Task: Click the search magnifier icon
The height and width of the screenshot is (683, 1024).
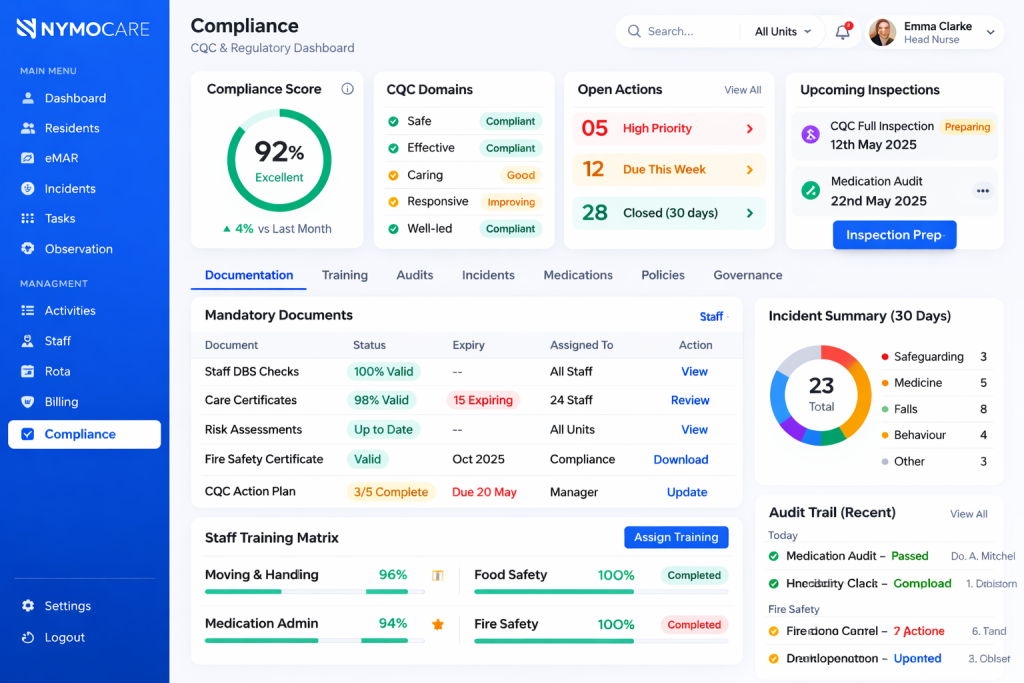Action: click(633, 31)
